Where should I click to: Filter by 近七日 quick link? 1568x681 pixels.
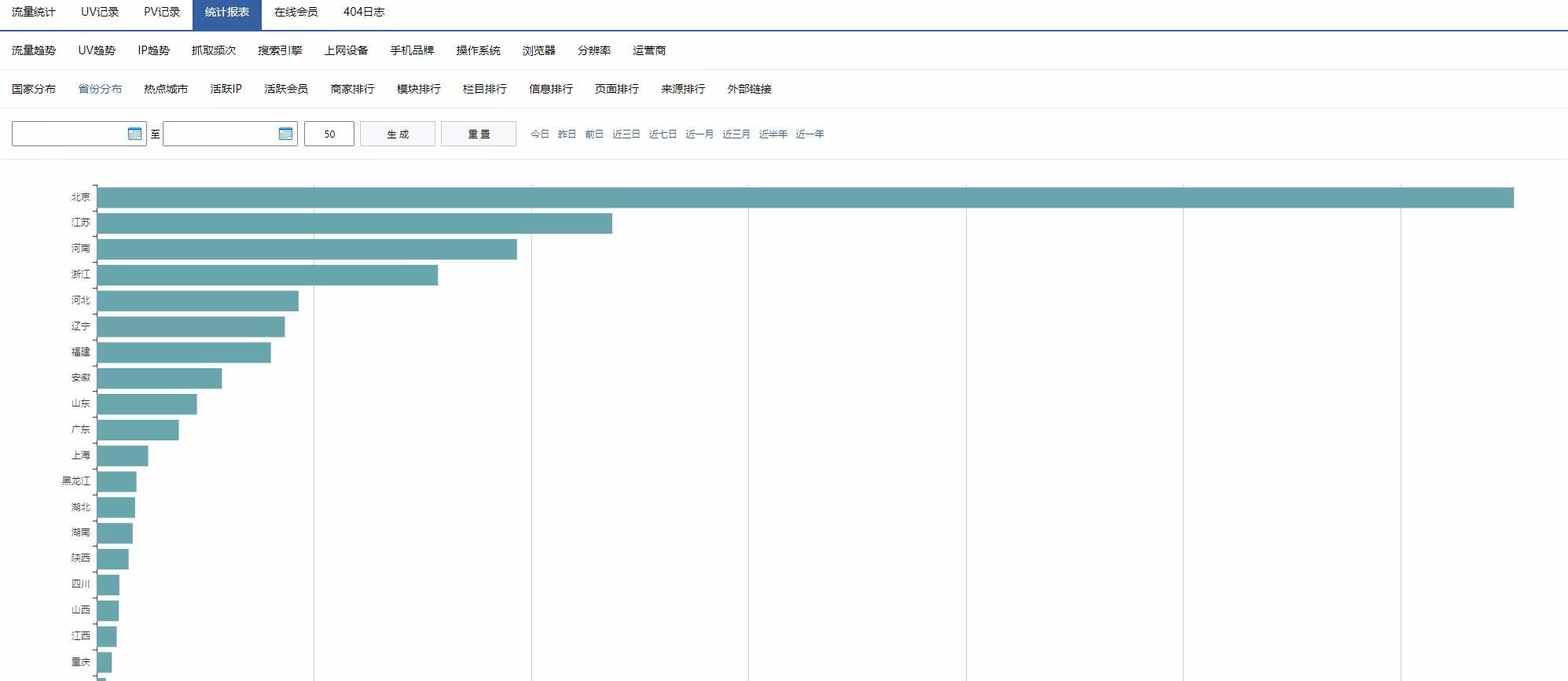[x=662, y=134]
